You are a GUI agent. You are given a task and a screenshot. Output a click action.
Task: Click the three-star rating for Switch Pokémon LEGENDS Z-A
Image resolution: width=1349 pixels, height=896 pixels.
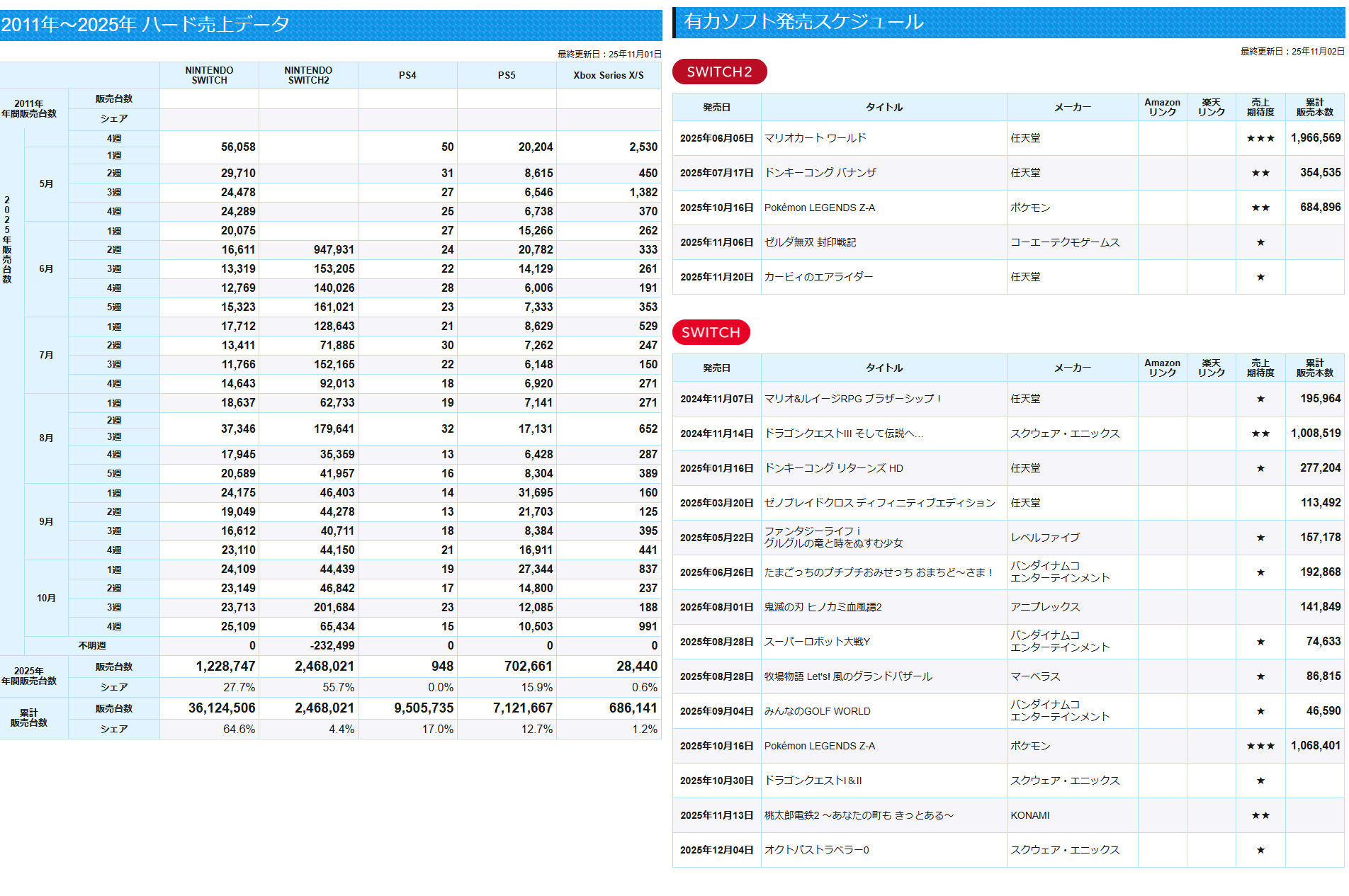[x=1260, y=746]
